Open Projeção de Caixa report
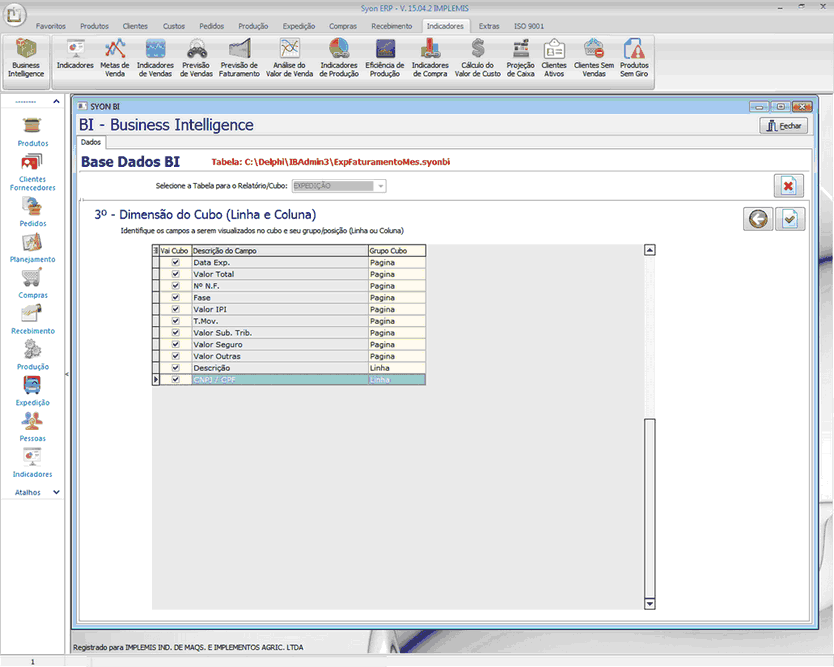The image size is (834, 667). (x=520, y=58)
